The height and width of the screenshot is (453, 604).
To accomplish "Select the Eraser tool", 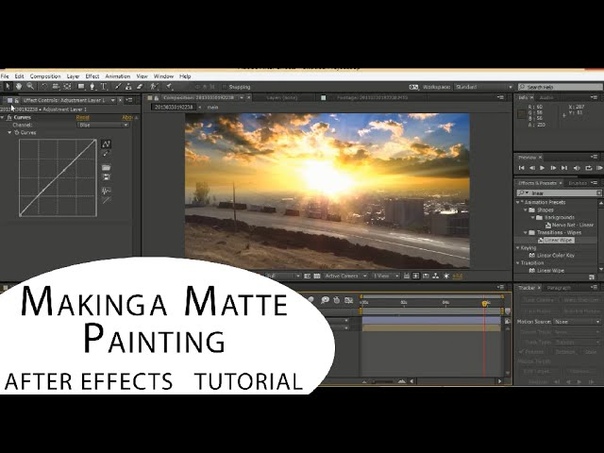I will click(139, 87).
